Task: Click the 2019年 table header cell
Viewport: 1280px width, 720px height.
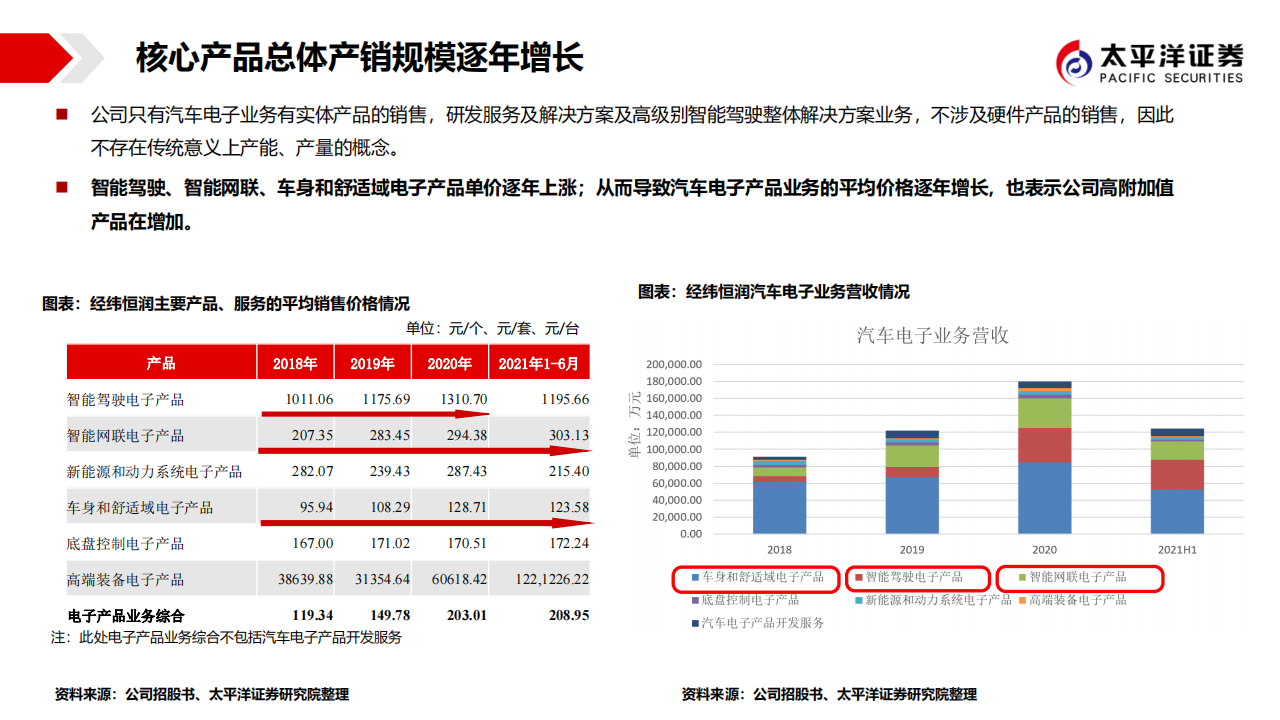Action: point(372,363)
